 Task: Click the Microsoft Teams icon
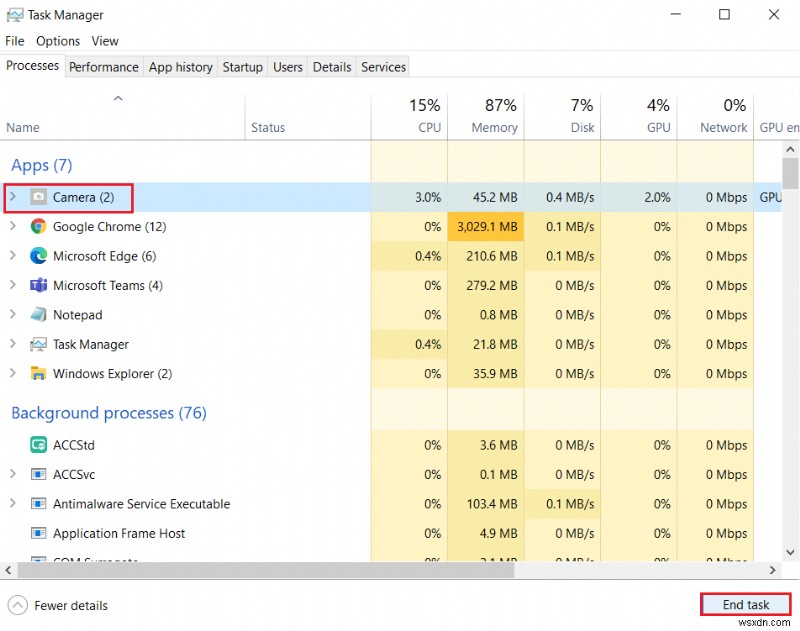click(39, 286)
